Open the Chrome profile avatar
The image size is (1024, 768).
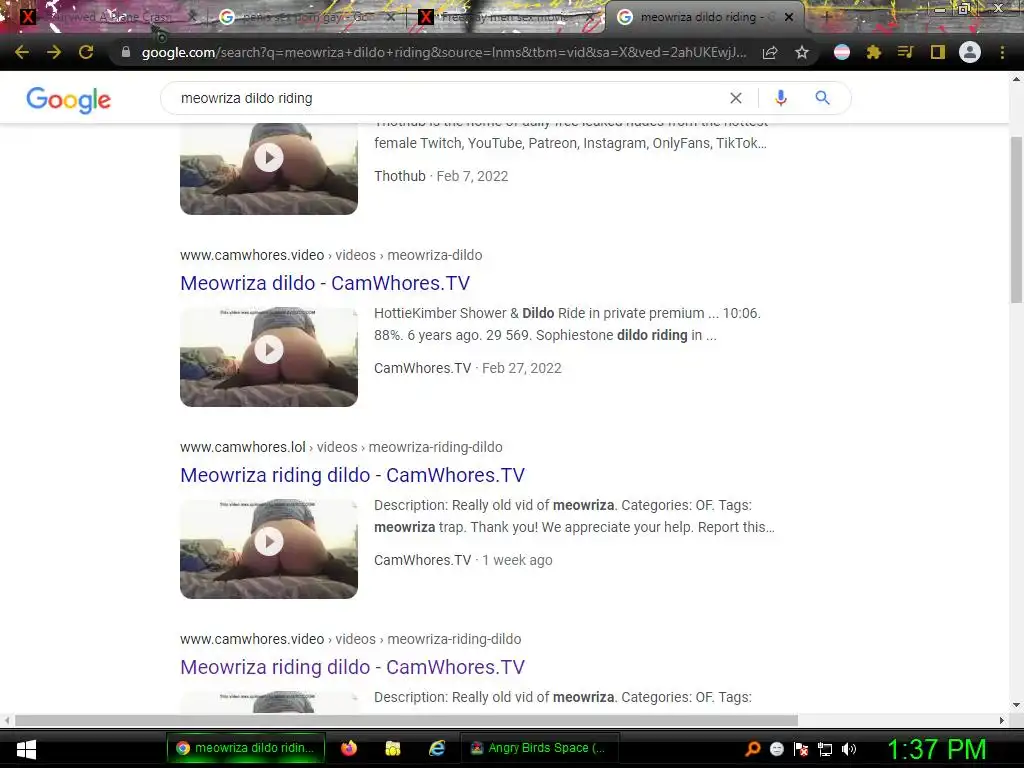[x=970, y=52]
